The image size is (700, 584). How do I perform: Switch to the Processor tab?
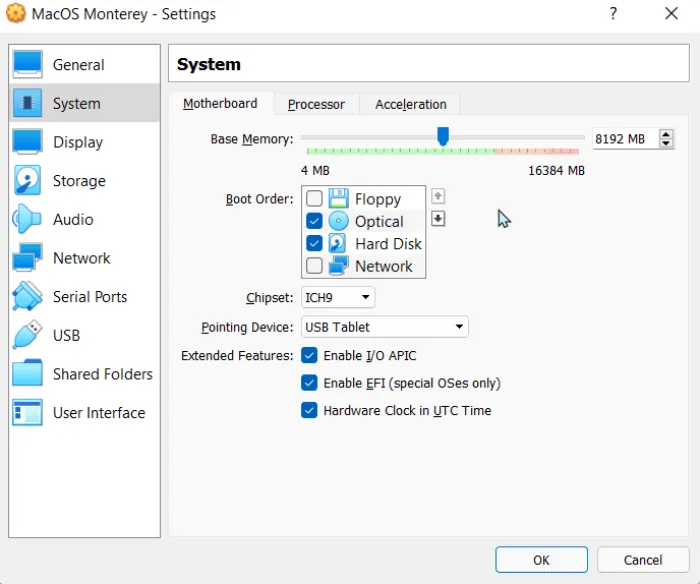316,104
